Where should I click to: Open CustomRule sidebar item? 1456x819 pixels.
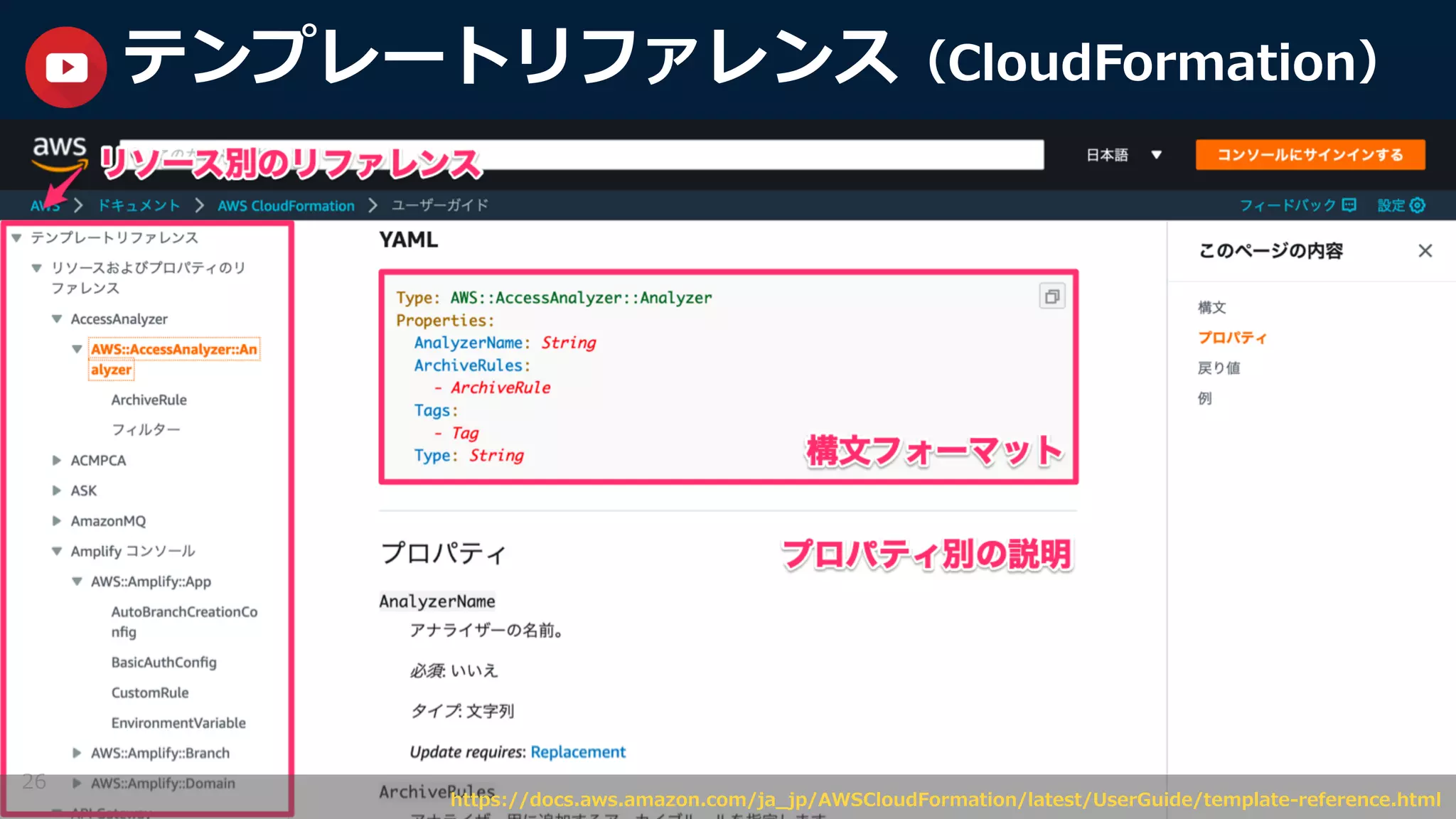coord(150,692)
